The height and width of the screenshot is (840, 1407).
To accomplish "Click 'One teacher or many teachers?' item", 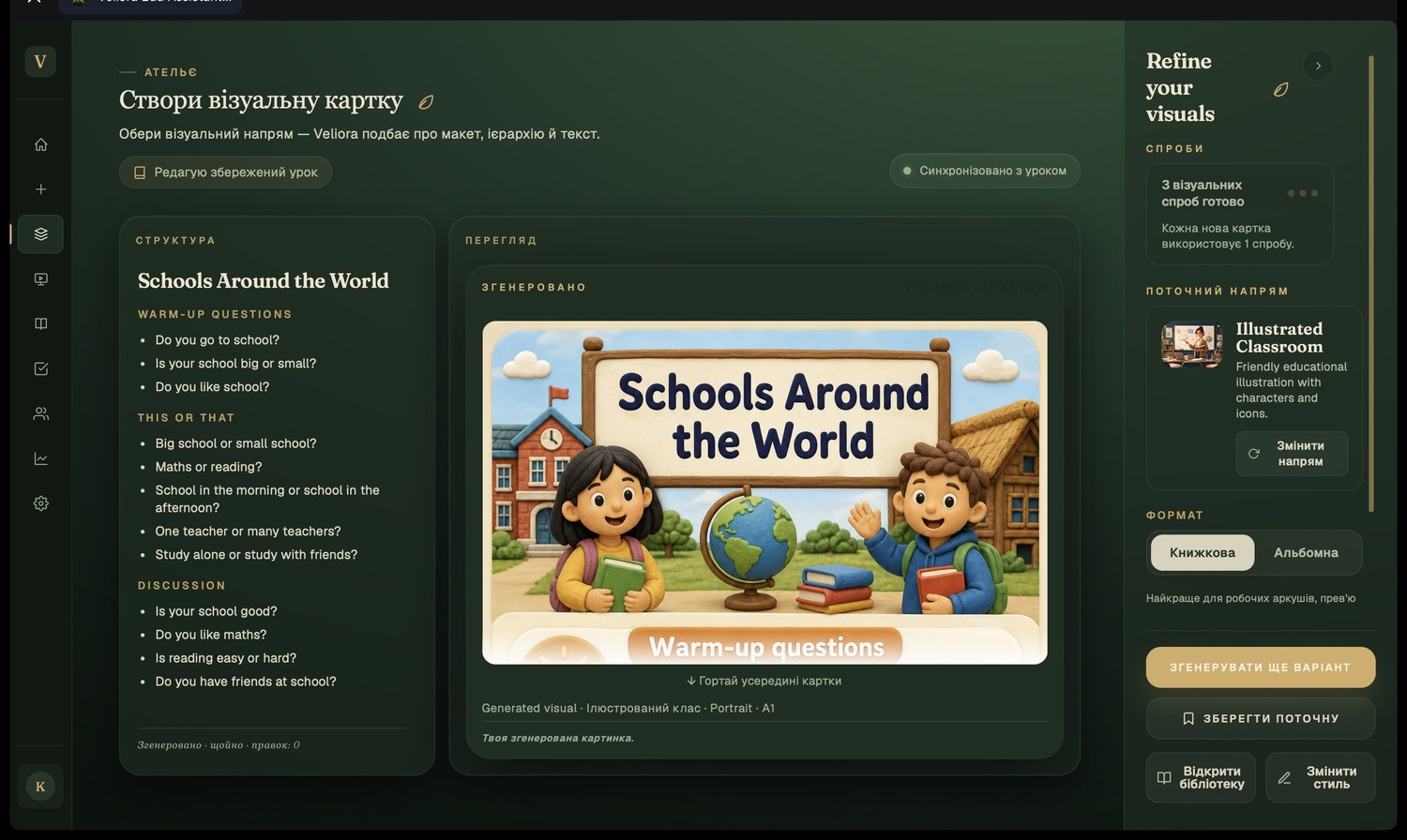I will coord(248,532).
